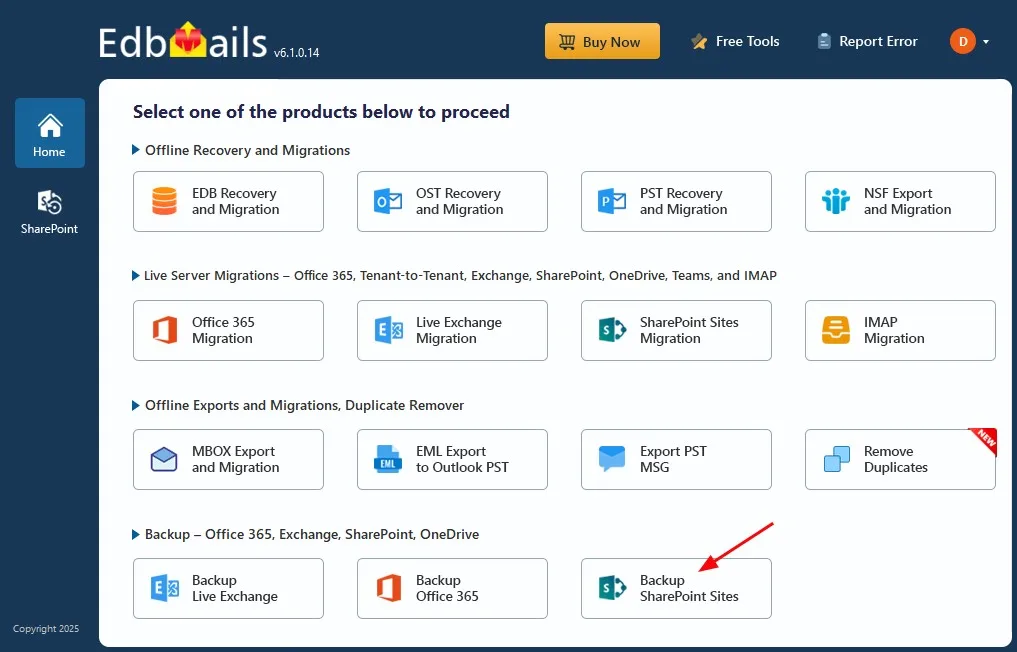Screen dimensions: 1017x652
Task: Open the user account dropdown arrow
Action: [x=986, y=42]
